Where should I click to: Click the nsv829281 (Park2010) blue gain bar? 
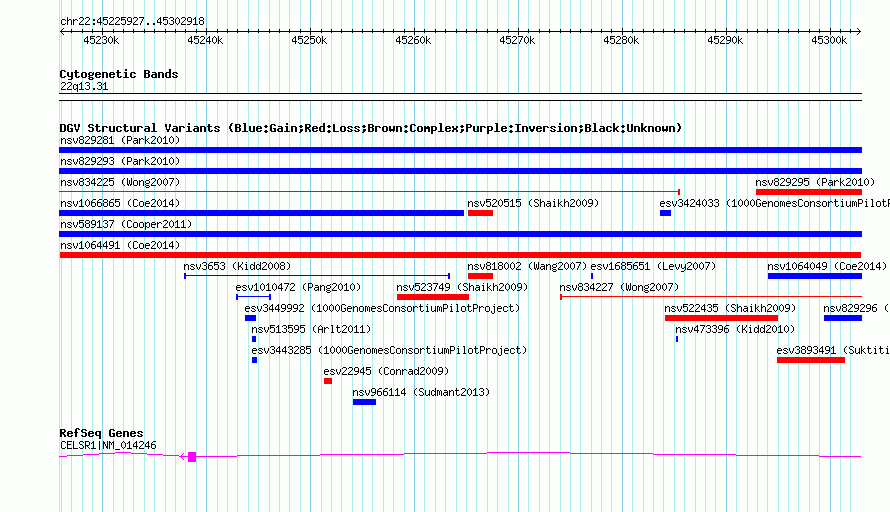point(460,150)
